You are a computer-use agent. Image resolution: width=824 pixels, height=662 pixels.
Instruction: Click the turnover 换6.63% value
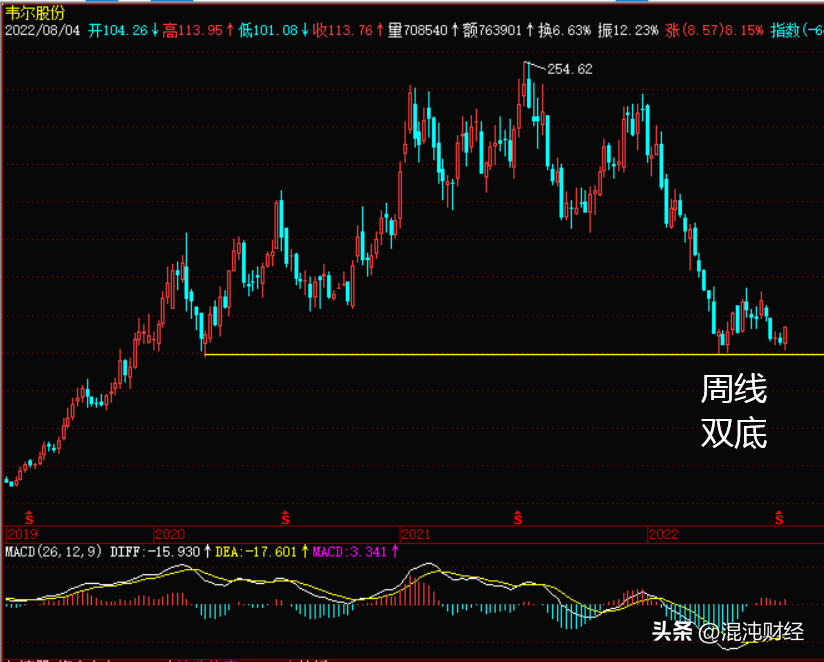pos(564,30)
